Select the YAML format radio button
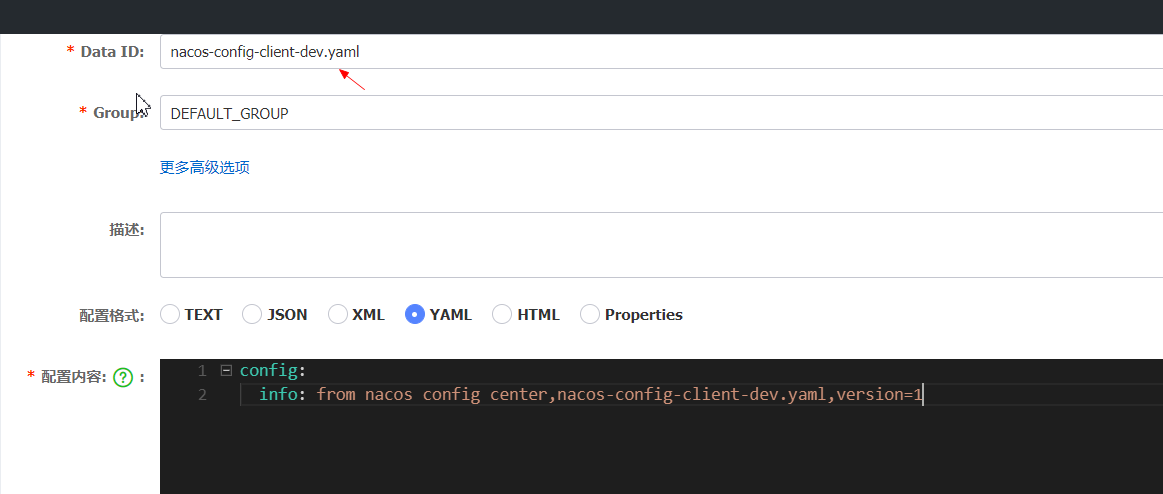 [415, 314]
